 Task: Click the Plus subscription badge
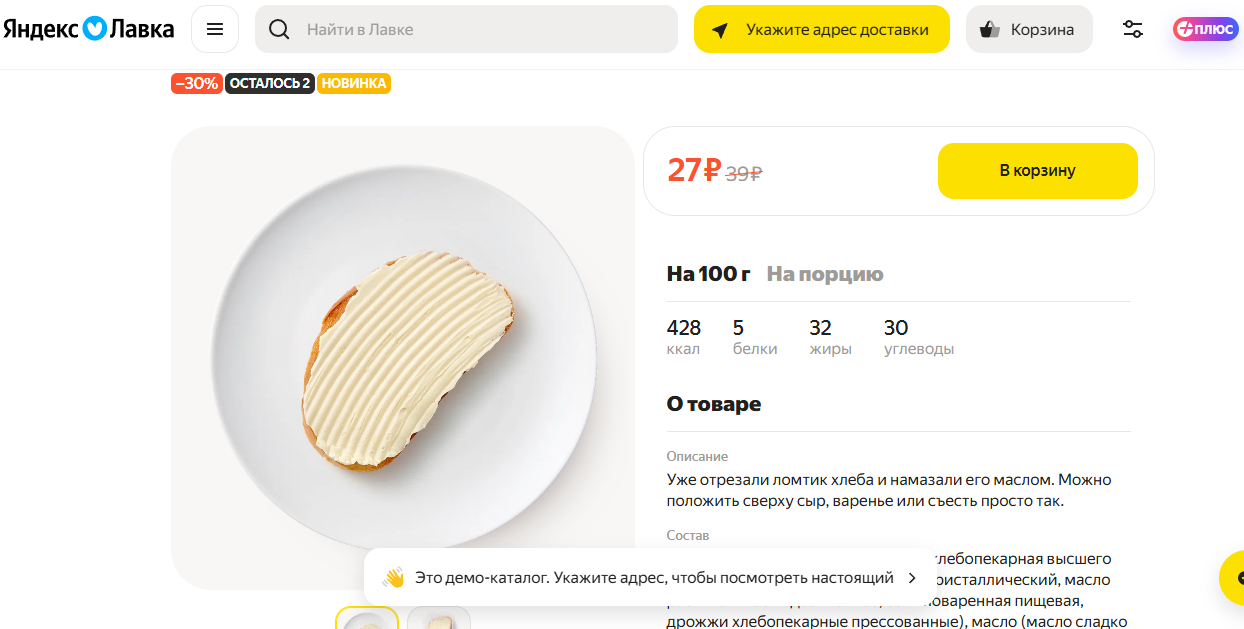coord(1205,29)
